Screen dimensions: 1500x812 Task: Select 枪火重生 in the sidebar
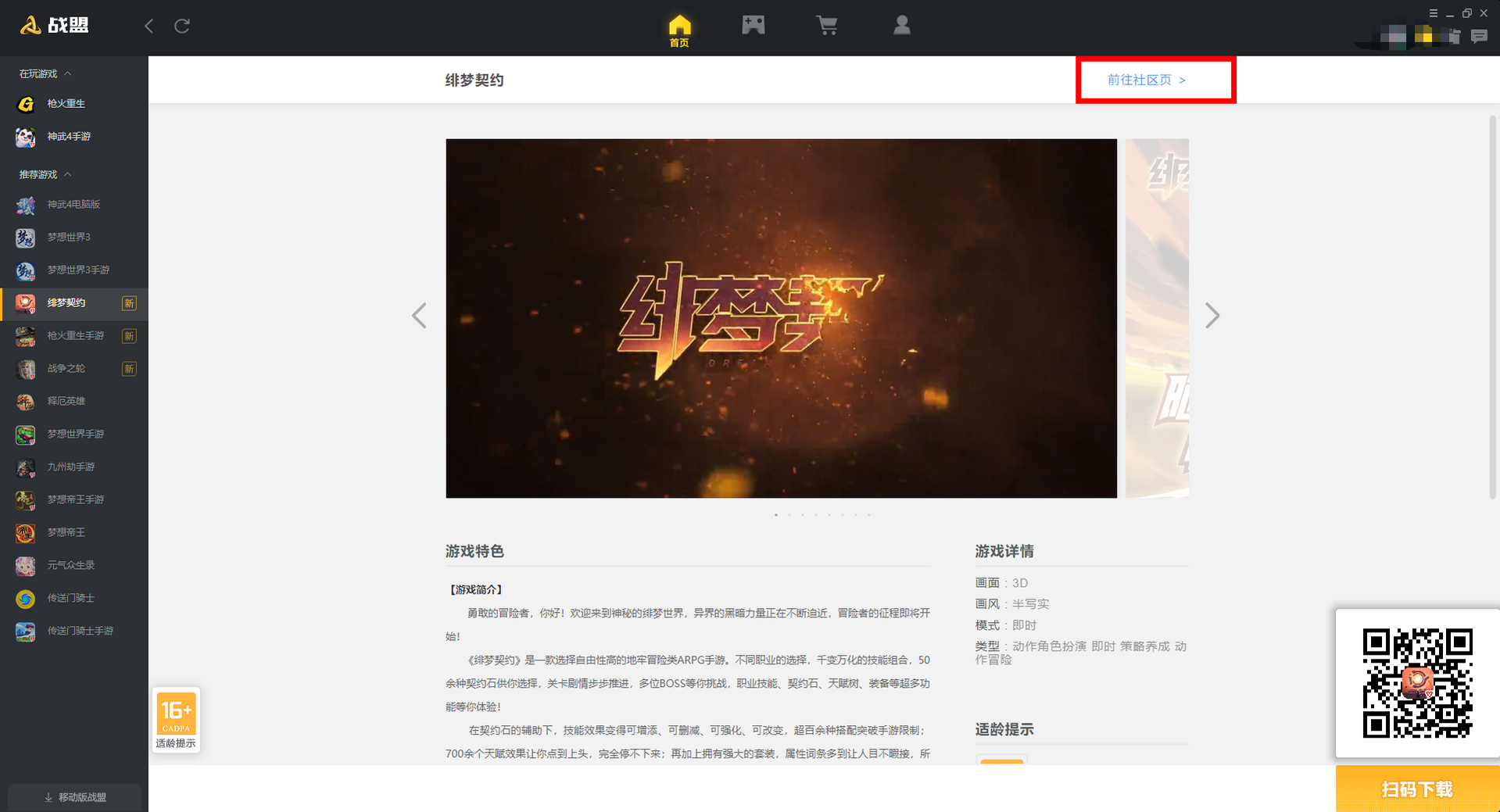(x=66, y=103)
